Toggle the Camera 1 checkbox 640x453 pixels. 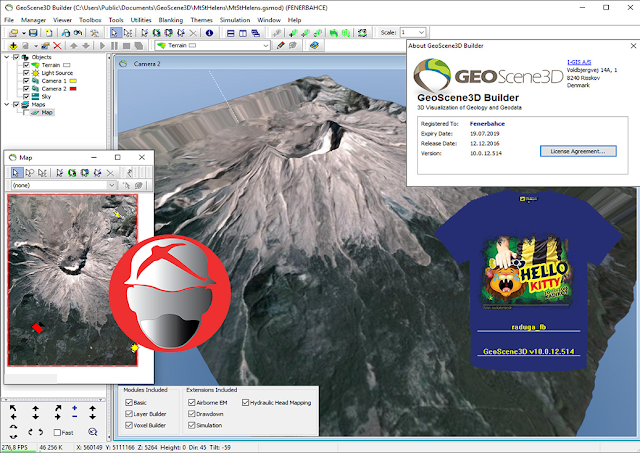26,81
